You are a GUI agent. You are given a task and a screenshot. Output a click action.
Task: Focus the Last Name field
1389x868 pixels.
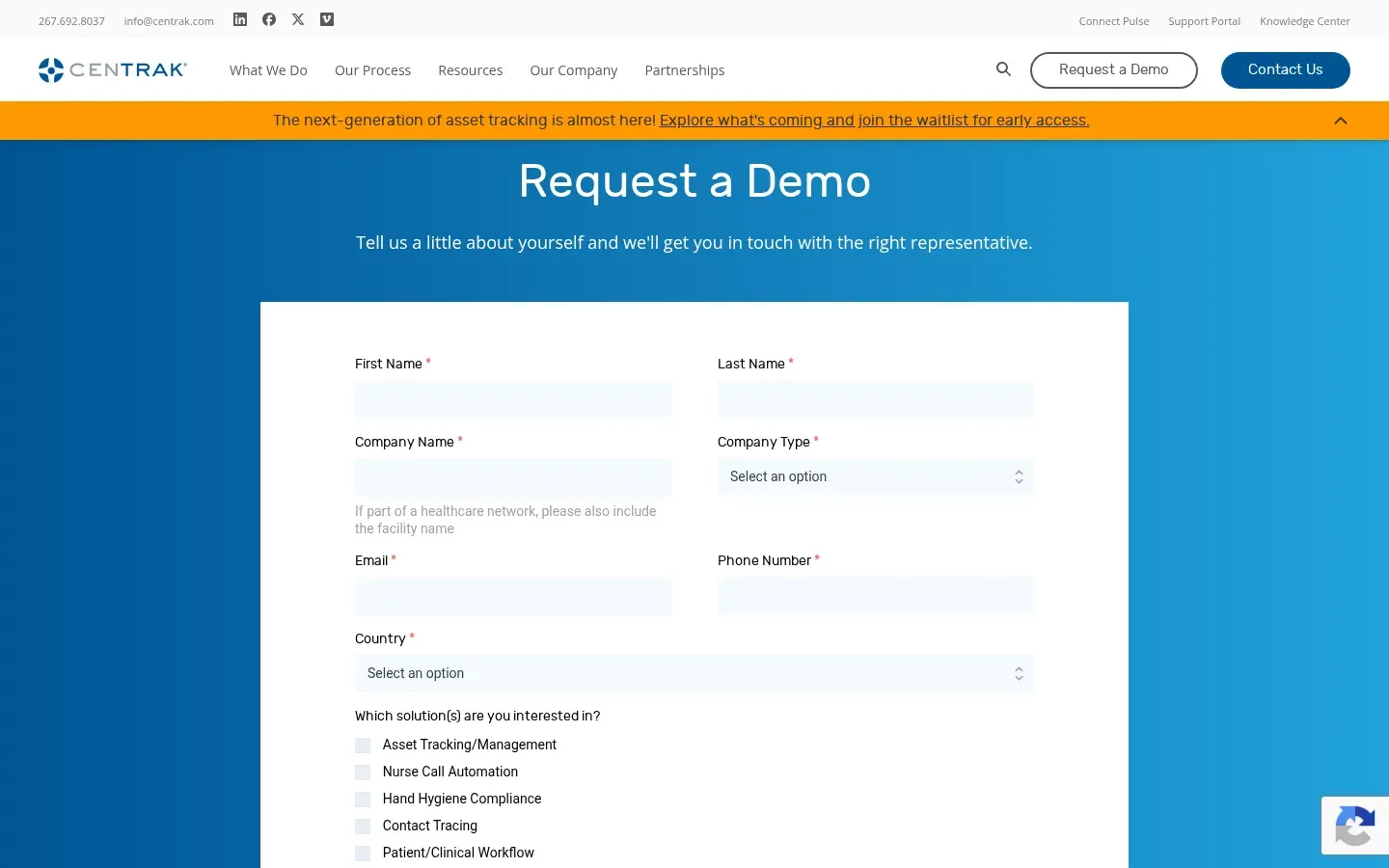tap(876, 399)
